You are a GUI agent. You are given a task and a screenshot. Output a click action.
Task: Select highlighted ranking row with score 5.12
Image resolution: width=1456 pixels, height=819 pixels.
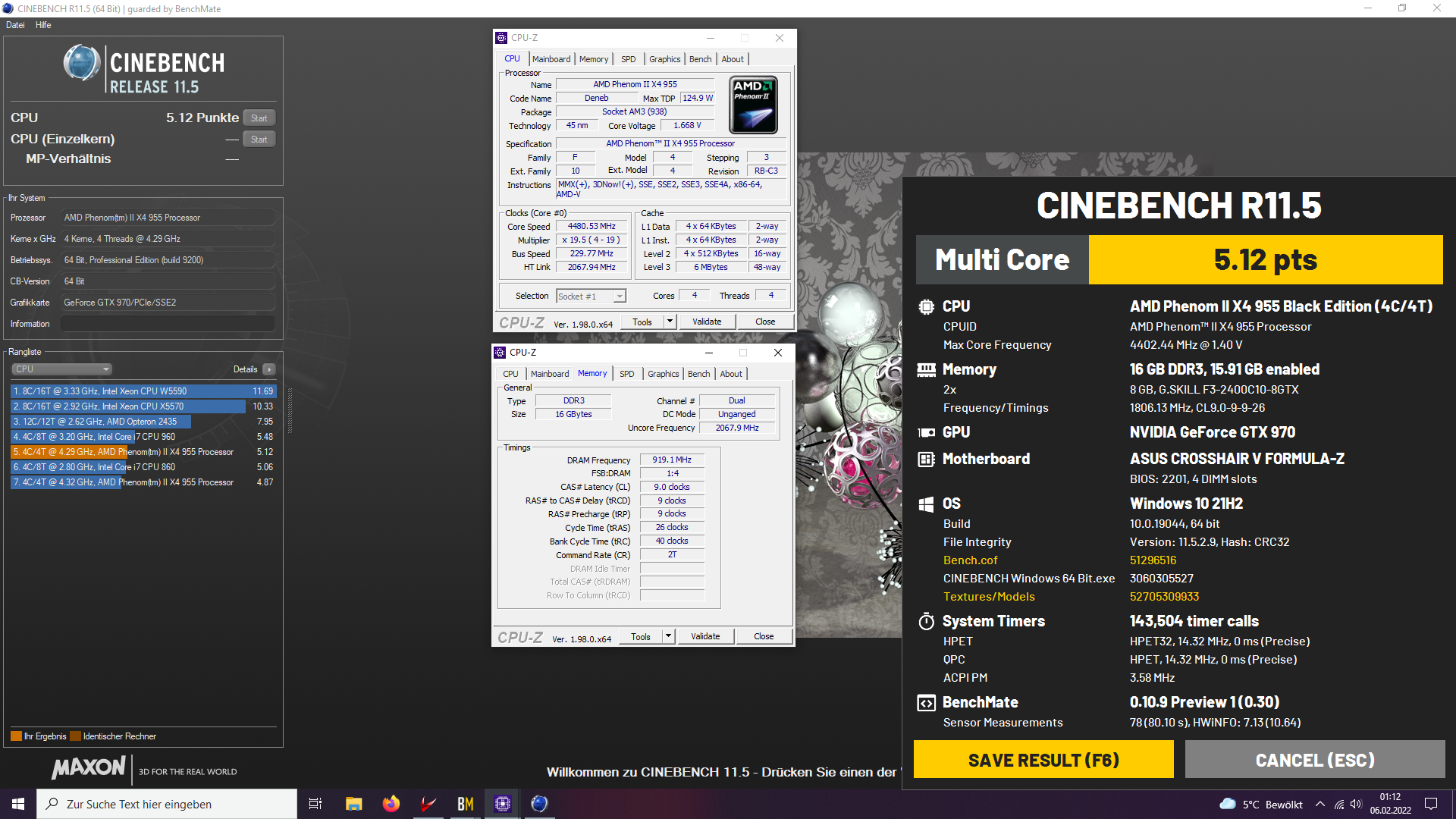point(143,452)
